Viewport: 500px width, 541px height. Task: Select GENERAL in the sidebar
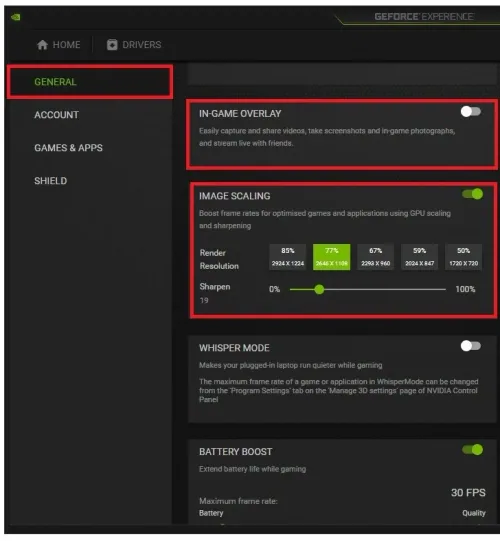coord(90,82)
